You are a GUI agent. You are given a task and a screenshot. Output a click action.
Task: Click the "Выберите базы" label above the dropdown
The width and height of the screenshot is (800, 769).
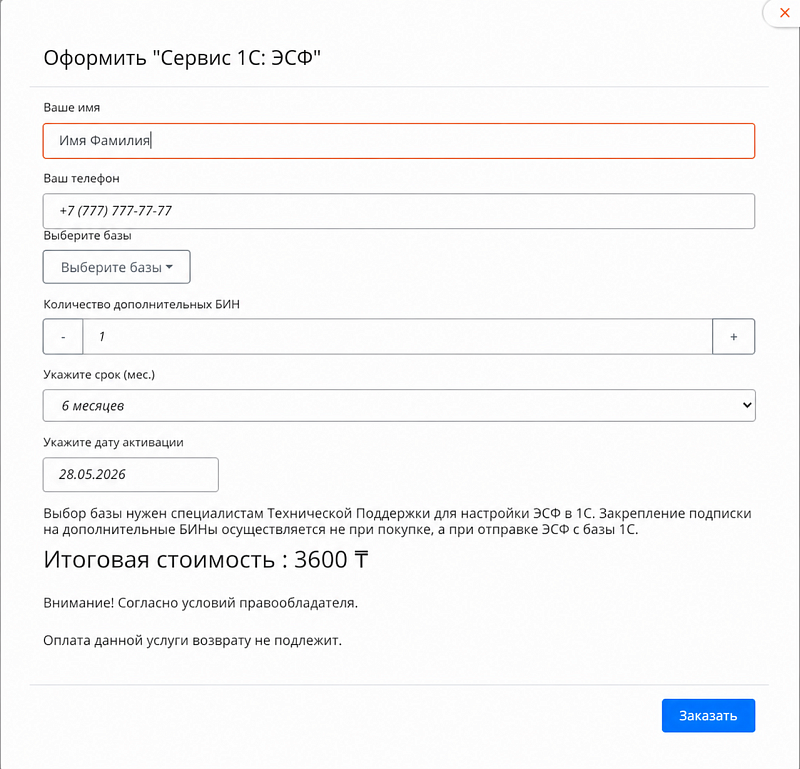pyautogui.click(x=87, y=236)
